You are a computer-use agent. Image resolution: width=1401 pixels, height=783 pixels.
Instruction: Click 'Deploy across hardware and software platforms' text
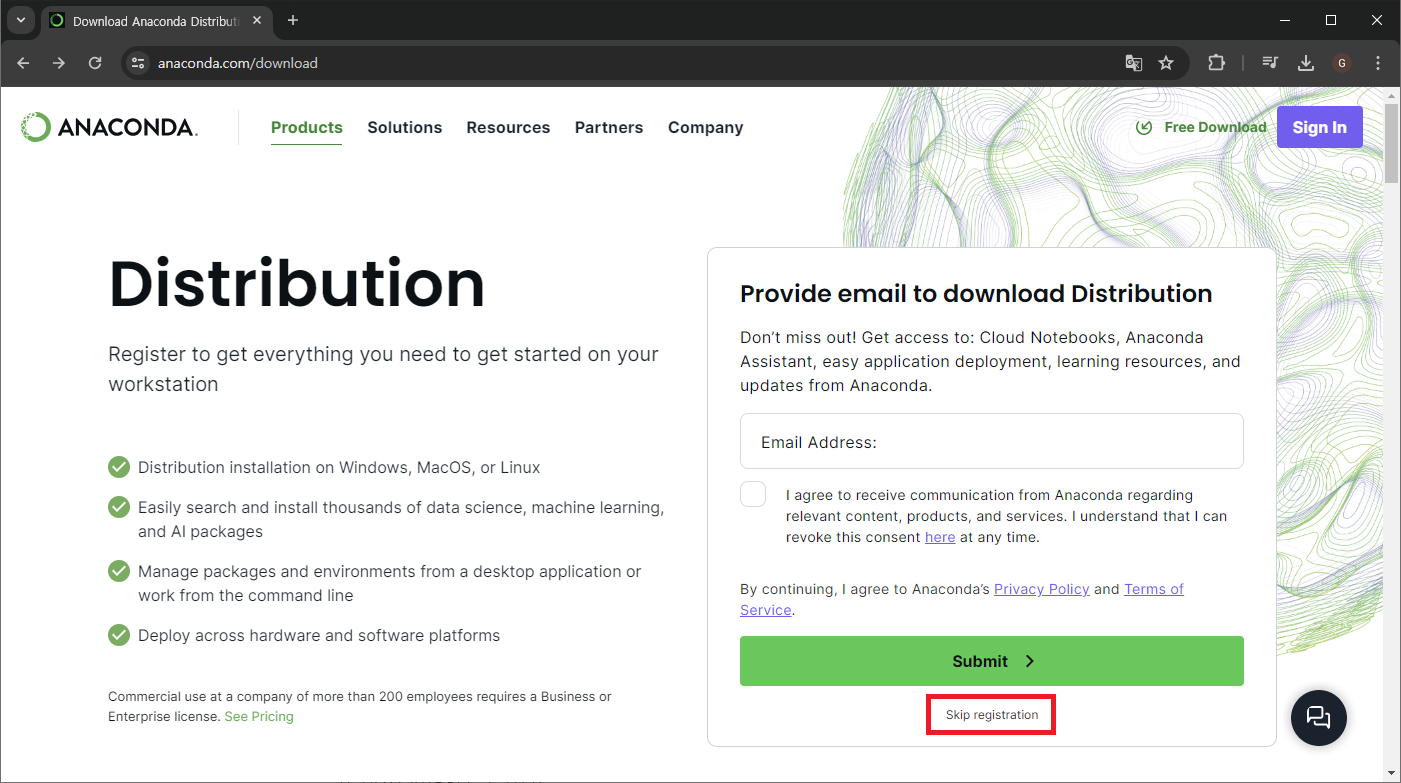[319, 636]
